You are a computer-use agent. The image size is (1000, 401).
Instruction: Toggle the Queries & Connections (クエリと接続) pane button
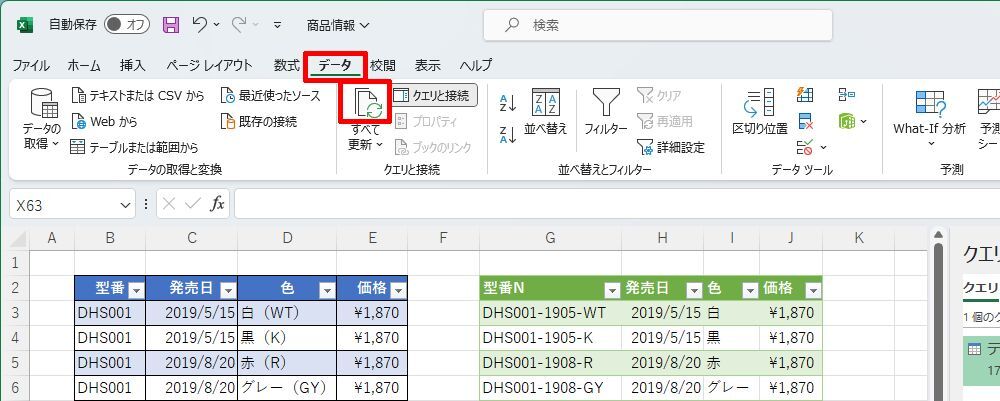click(431, 95)
